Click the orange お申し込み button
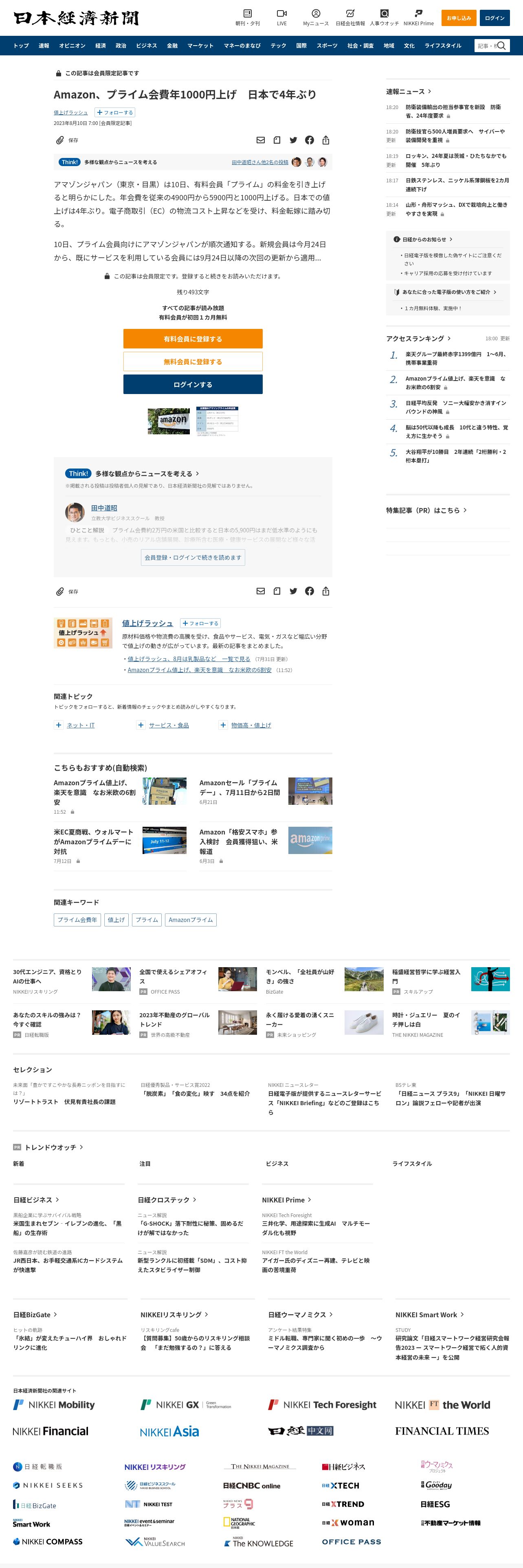The image size is (523, 1568). pyautogui.click(x=459, y=18)
